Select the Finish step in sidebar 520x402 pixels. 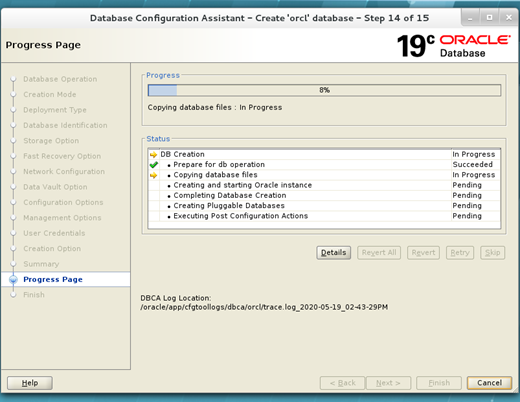click(x=34, y=295)
